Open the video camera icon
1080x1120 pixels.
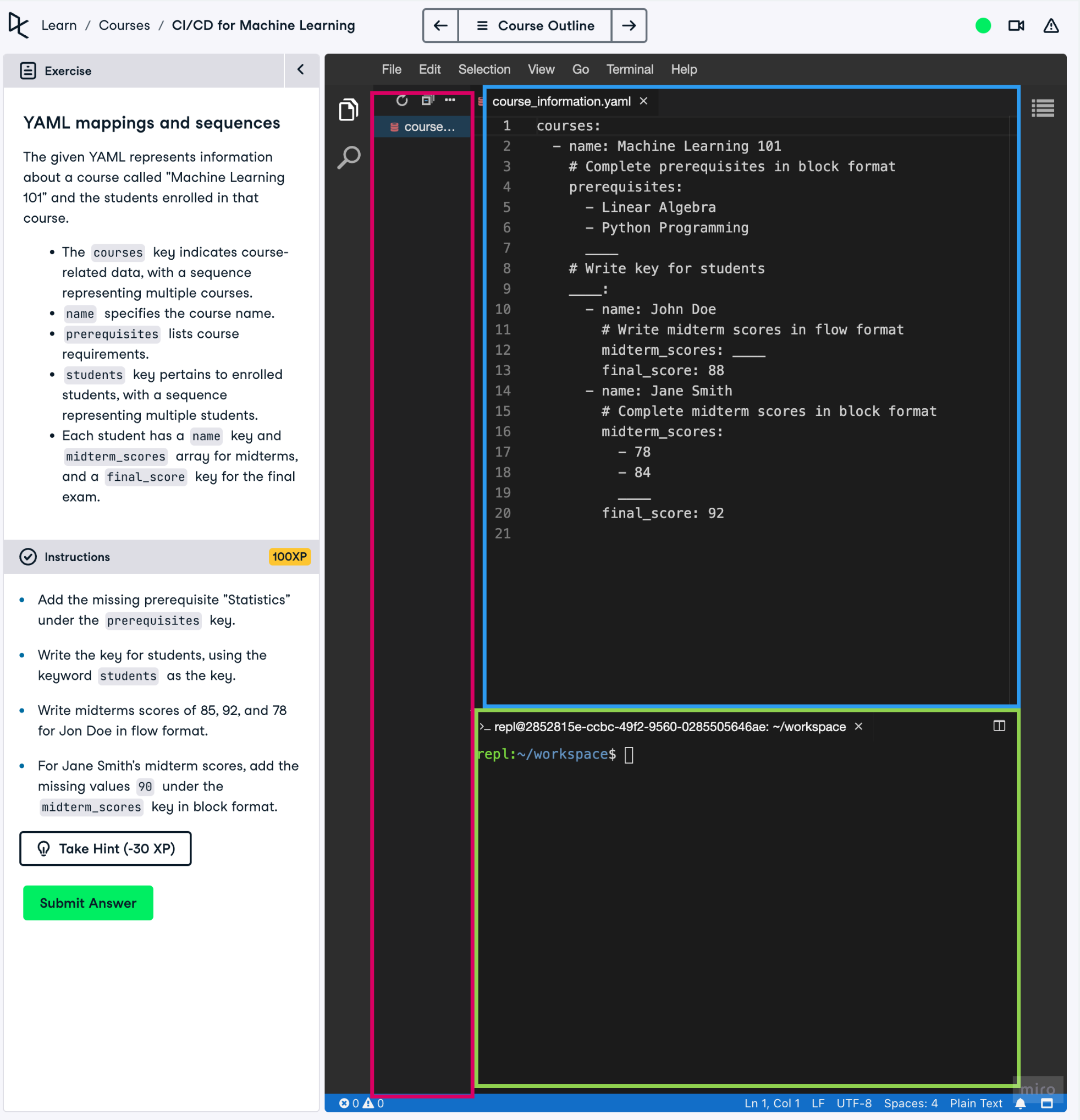(1016, 26)
